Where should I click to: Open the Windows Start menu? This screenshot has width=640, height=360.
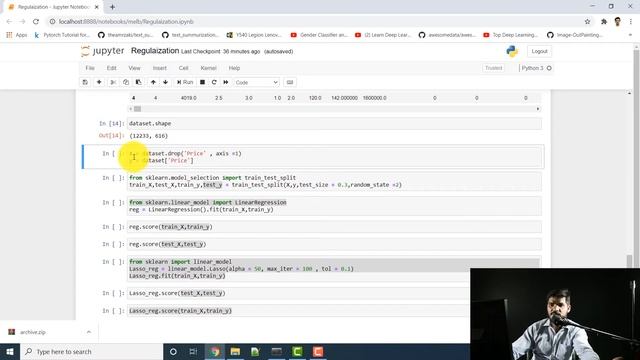coord(10,352)
